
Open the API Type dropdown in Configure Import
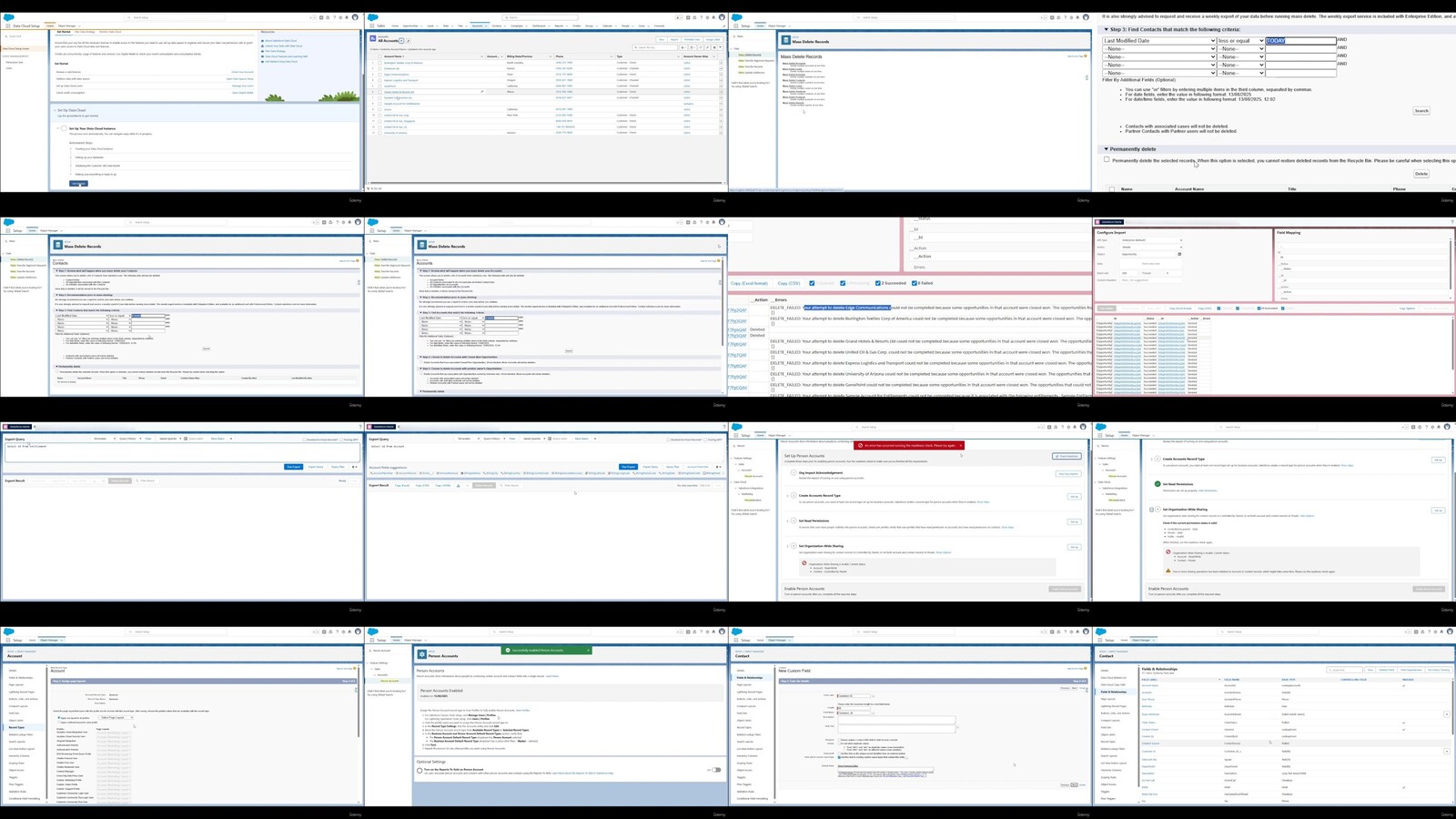click(1151, 240)
